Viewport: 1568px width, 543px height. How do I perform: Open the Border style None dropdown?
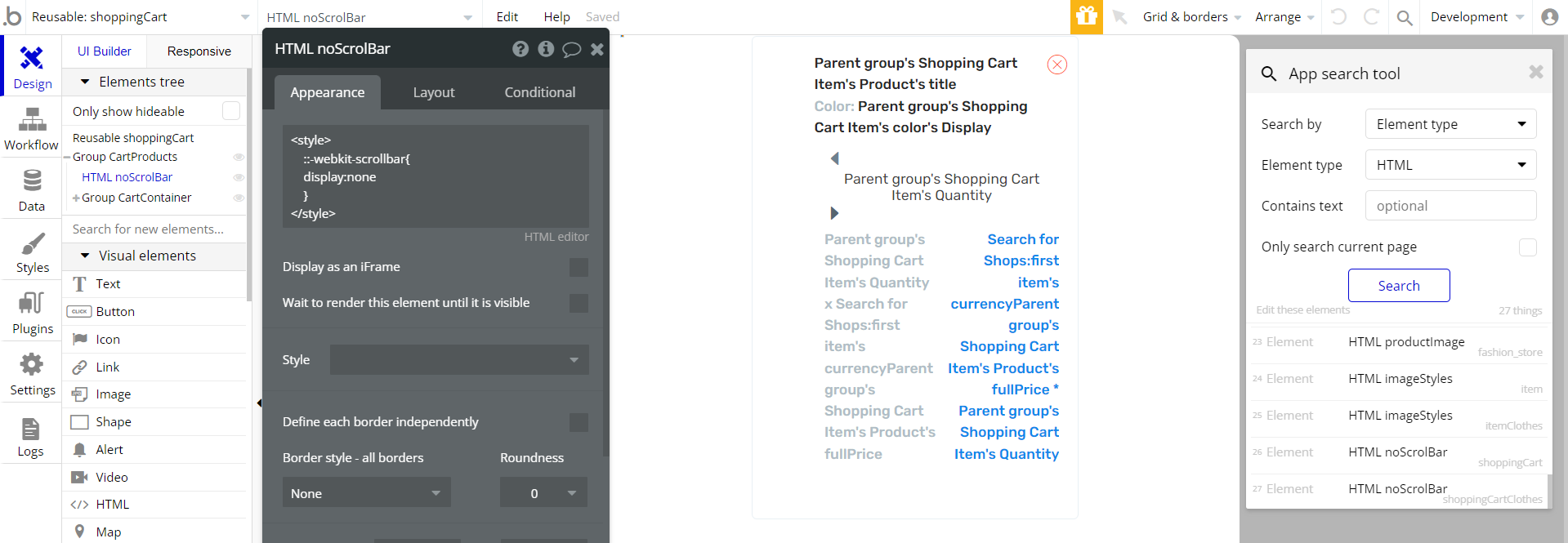[366, 493]
